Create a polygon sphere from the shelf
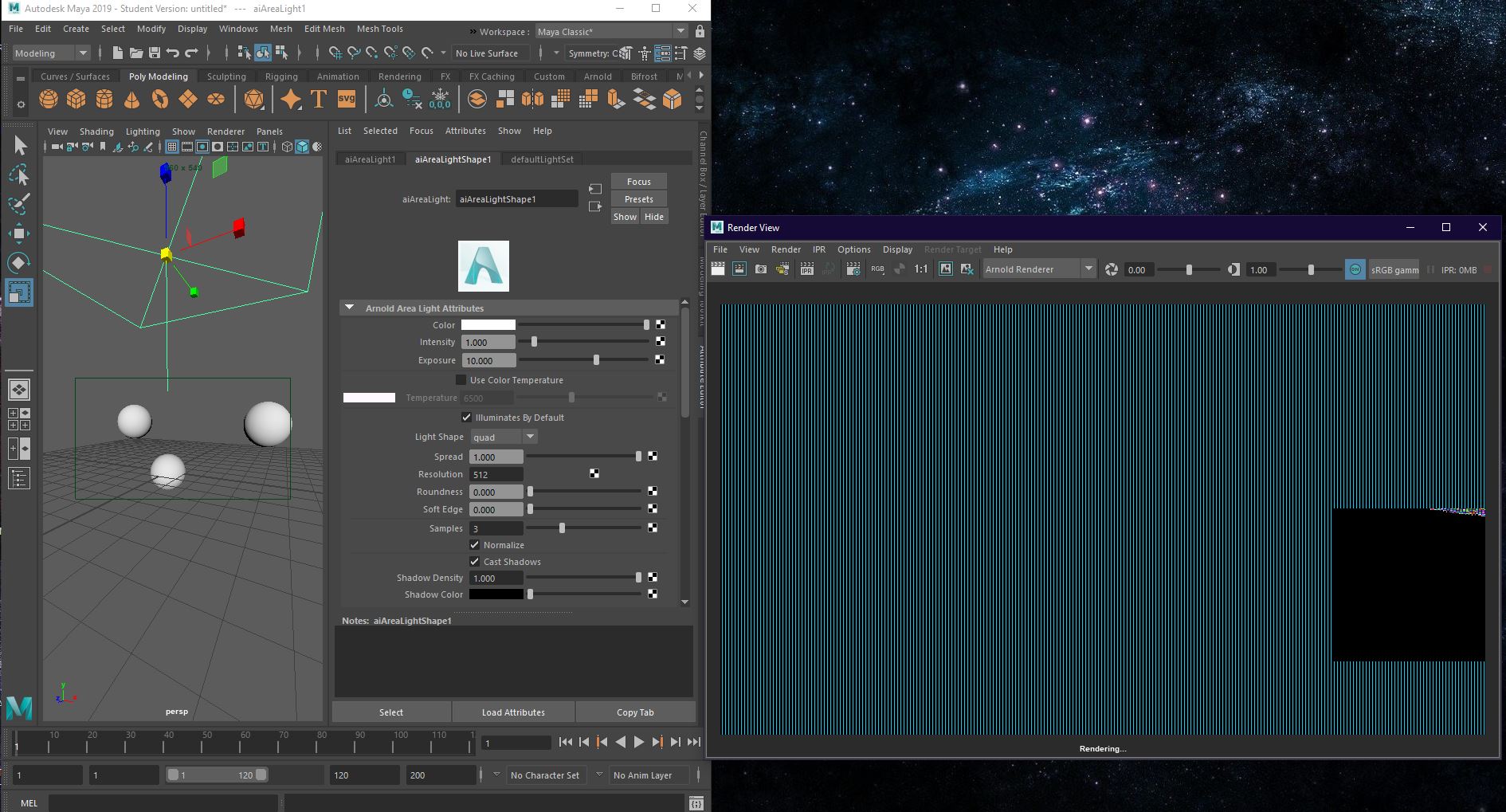The width and height of the screenshot is (1506, 812). pyautogui.click(x=49, y=99)
